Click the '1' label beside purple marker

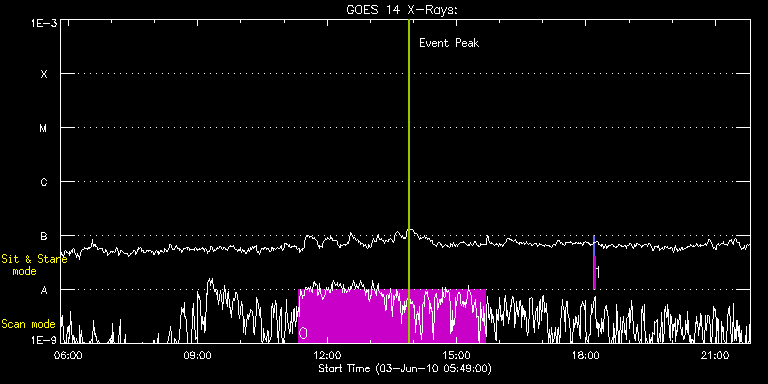coord(598,273)
